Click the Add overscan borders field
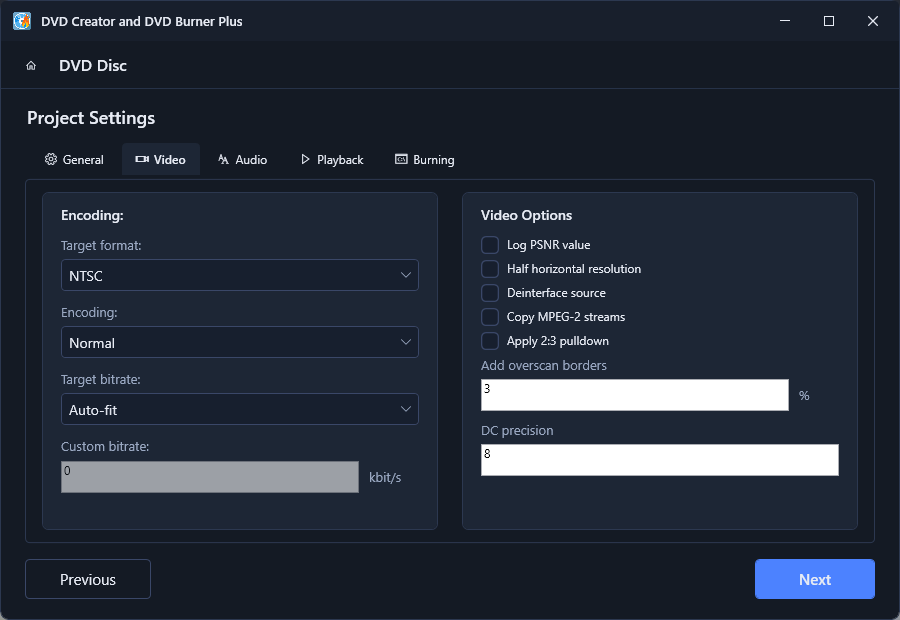The image size is (900, 620). (x=635, y=395)
